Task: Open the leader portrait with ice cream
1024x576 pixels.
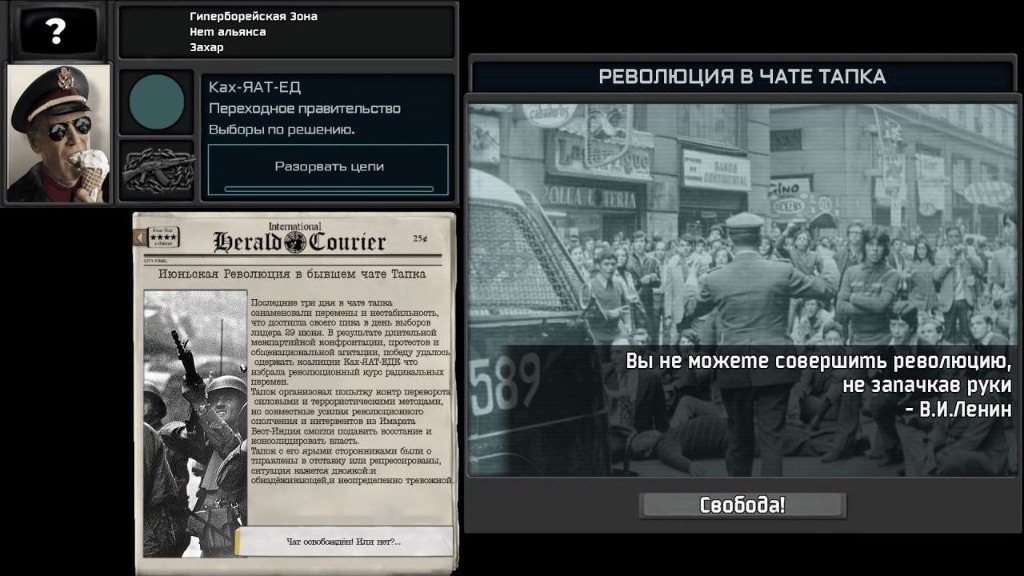Action: point(58,133)
